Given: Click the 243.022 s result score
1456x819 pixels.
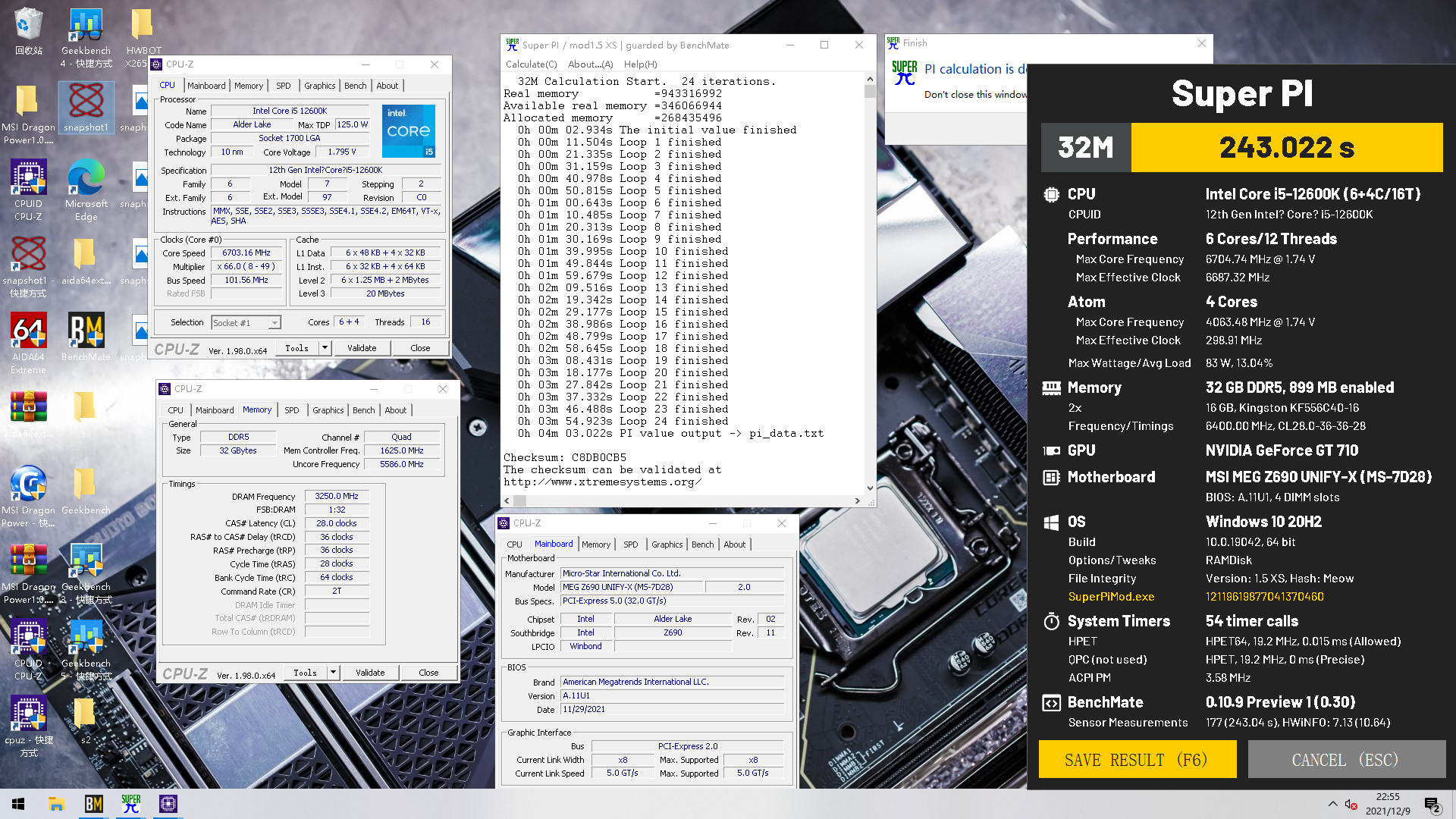Looking at the screenshot, I should [1286, 147].
